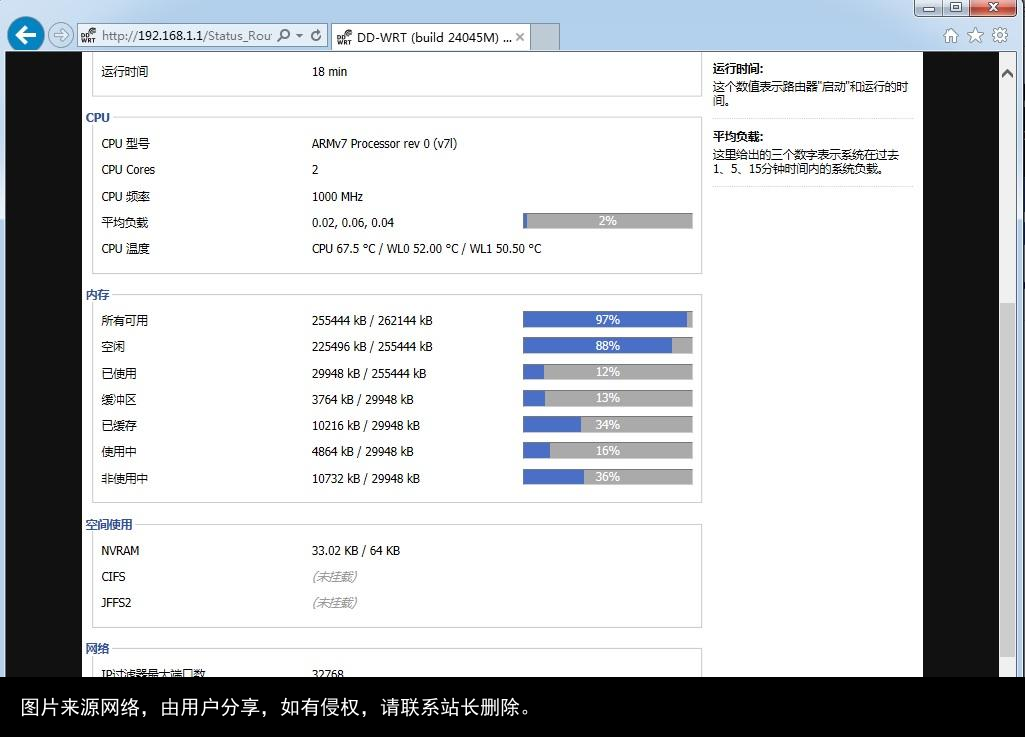The height and width of the screenshot is (737, 1025).
Task: Navigate back using the back arrow
Action: 25,33
